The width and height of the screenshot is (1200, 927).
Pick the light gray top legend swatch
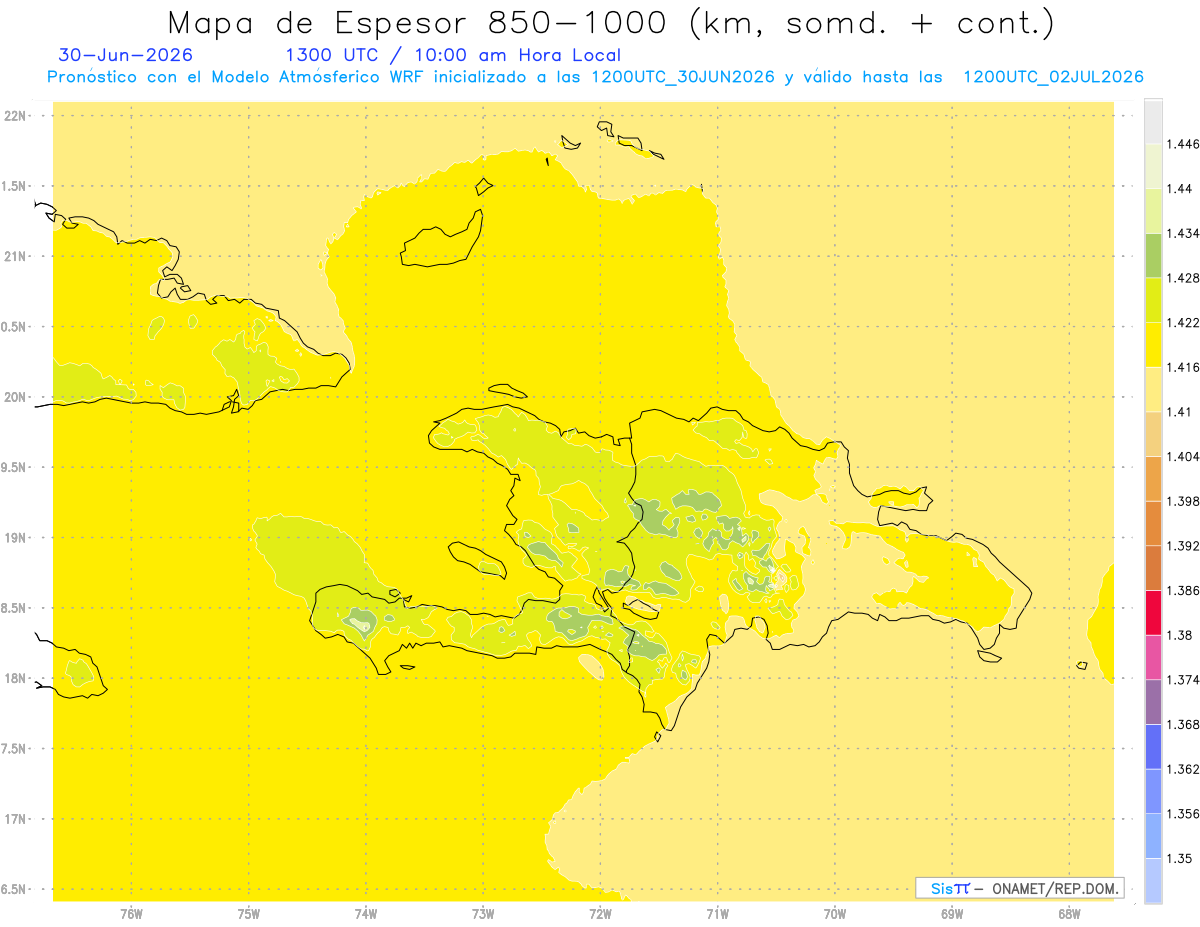pyautogui.click(x=1153, y=122)
